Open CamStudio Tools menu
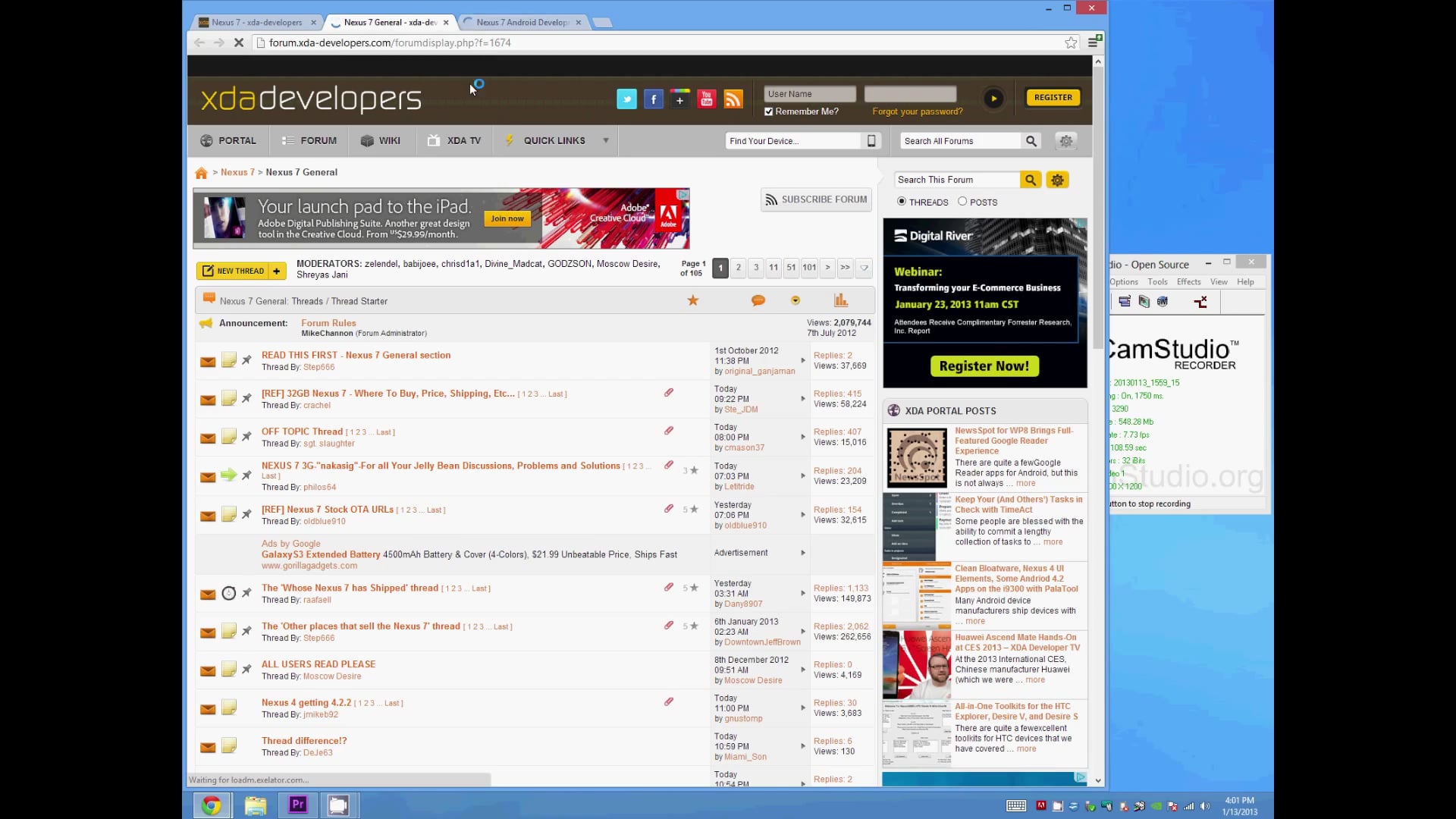 (x=1157, y=282)
